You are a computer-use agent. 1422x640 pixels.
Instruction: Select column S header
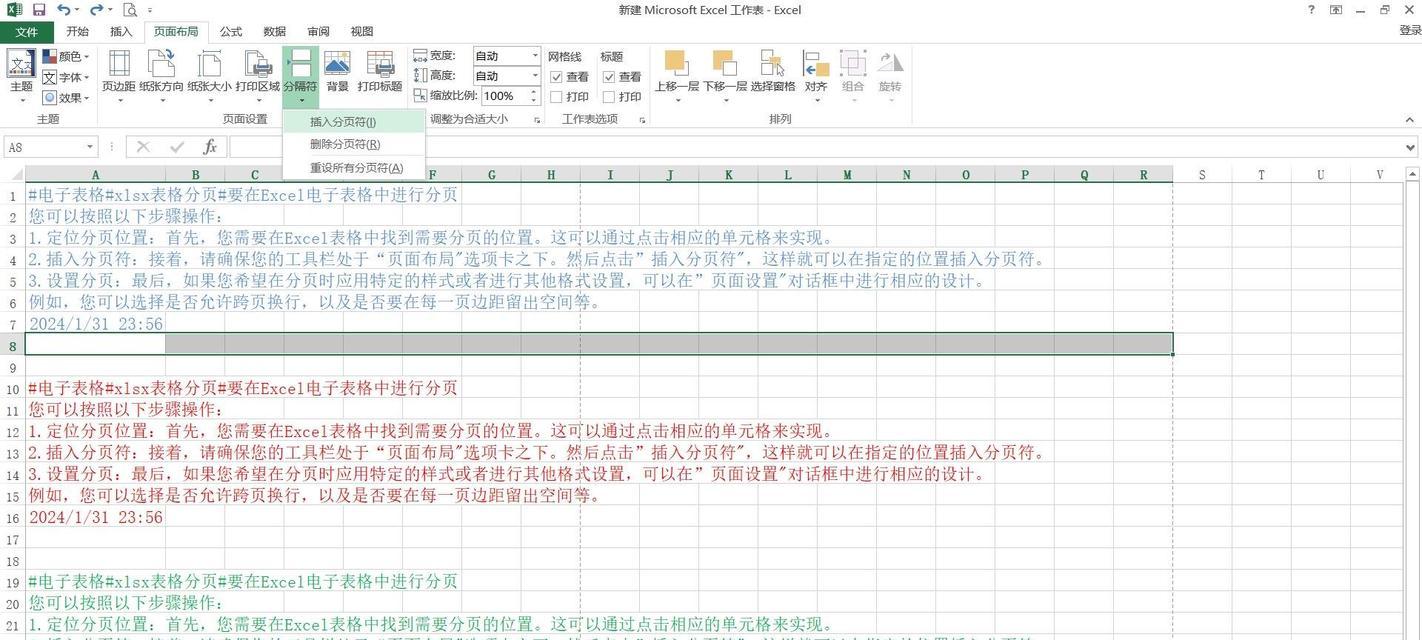pyautogui.click(x=1202, y=174)
